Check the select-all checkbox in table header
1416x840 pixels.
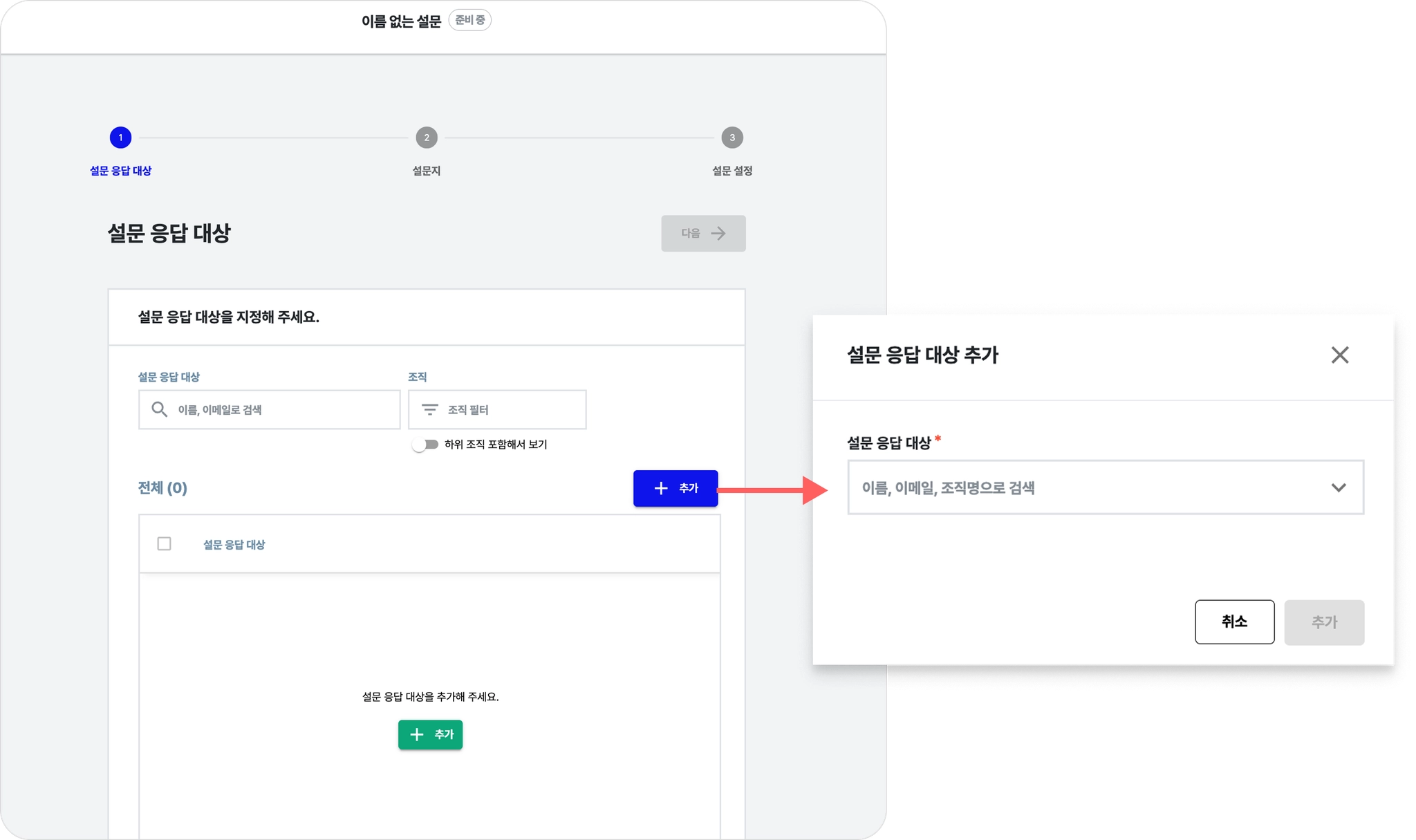[164, 544]
